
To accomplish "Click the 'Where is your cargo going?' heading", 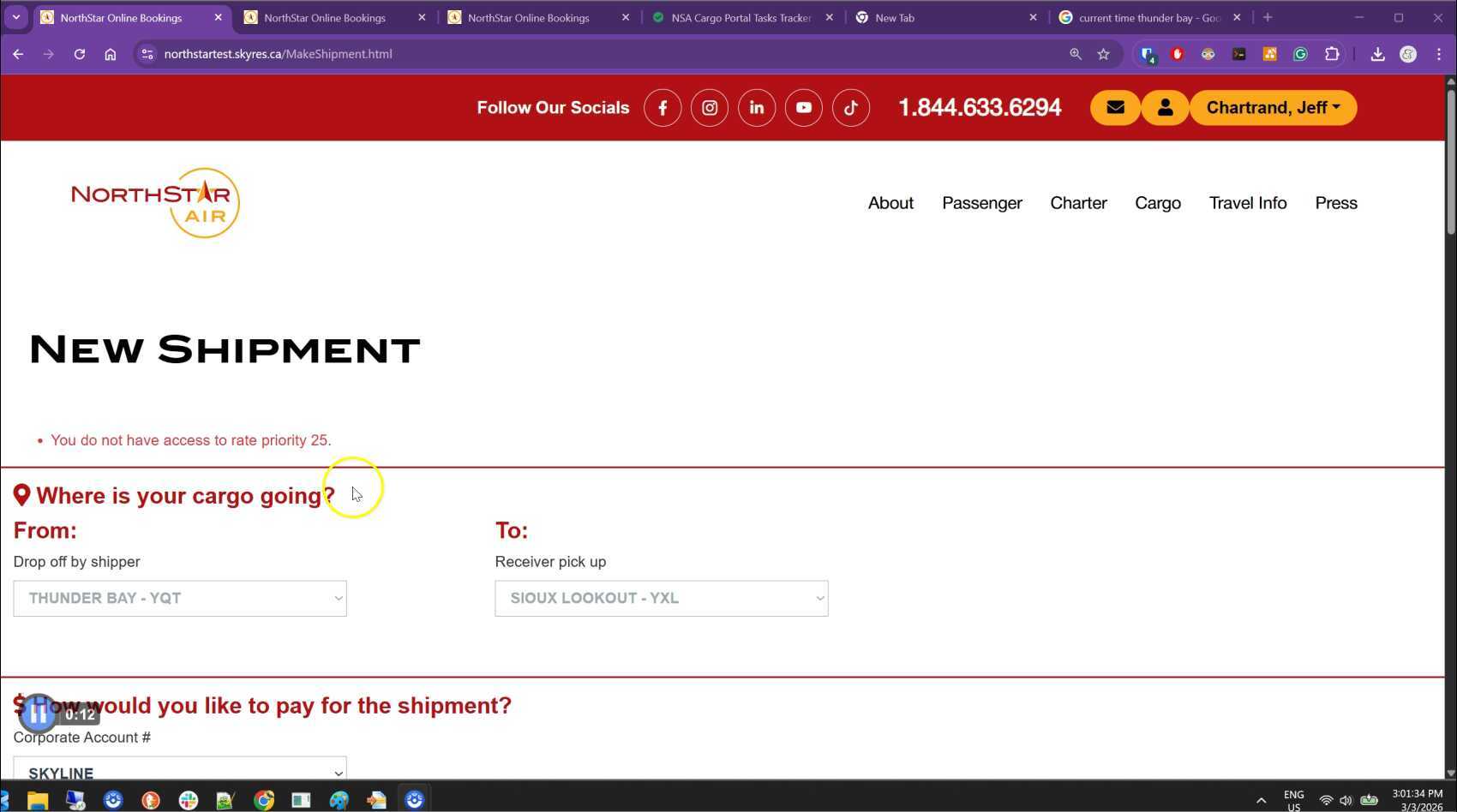I will pyautogui.click(x=185, y=496).
